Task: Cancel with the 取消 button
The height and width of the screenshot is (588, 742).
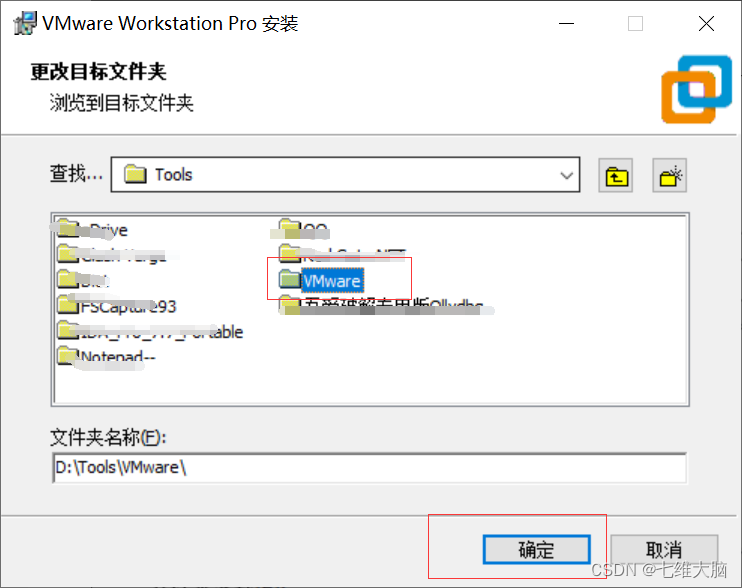Action: tap(664, 550)
